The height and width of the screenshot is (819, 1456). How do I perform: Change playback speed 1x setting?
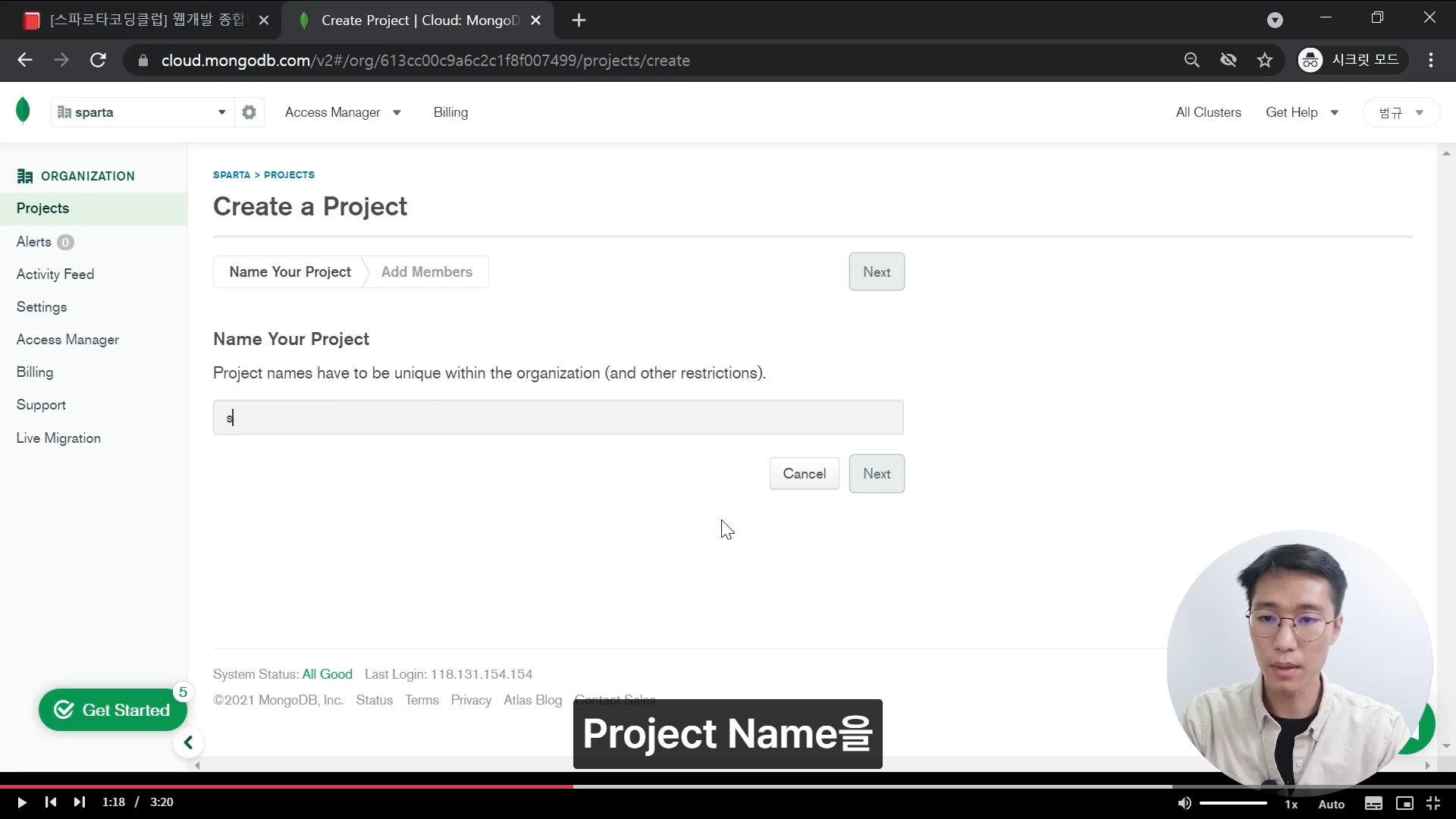tap(1291, 804)
